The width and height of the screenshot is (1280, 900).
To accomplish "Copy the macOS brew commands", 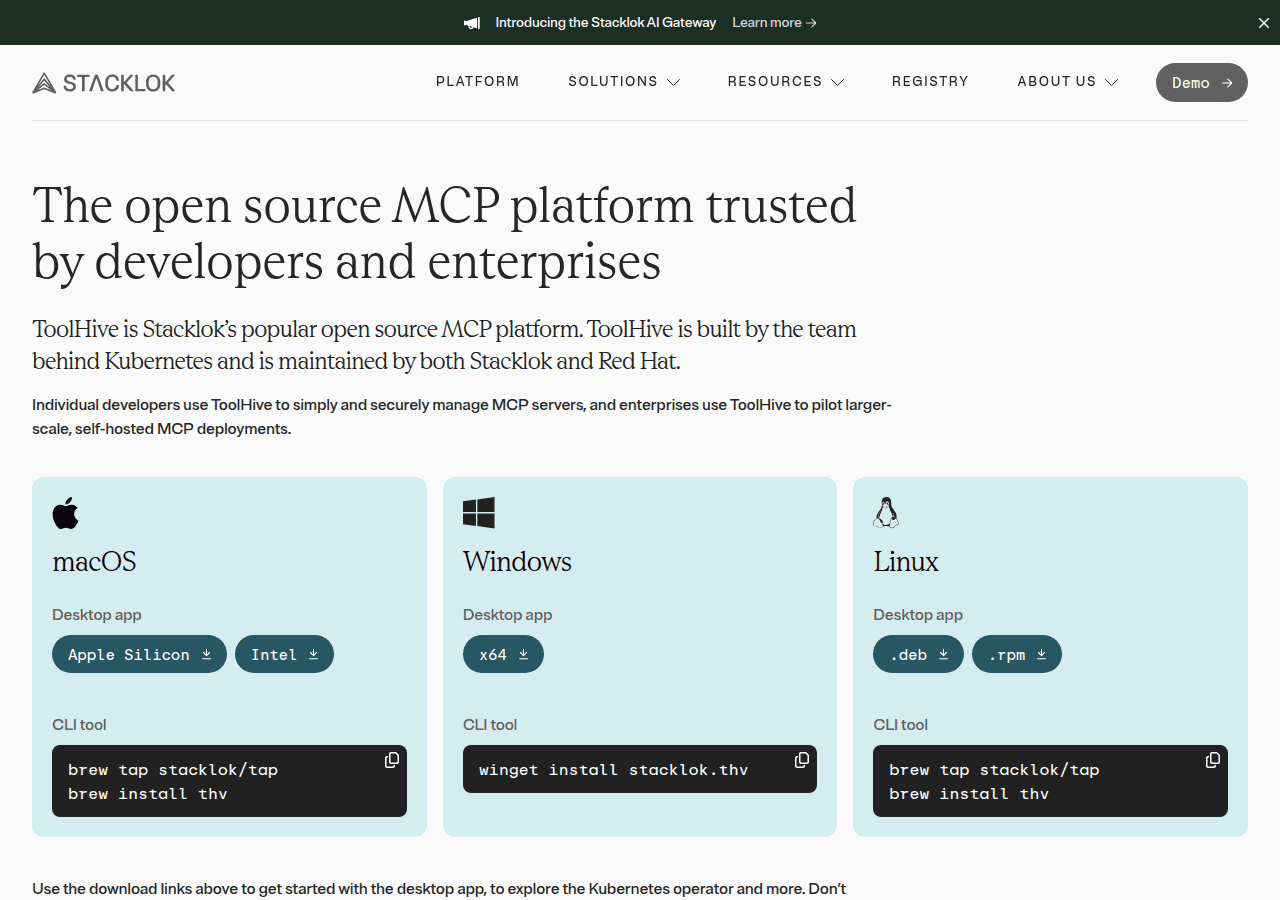I will [x=392, y=760].
